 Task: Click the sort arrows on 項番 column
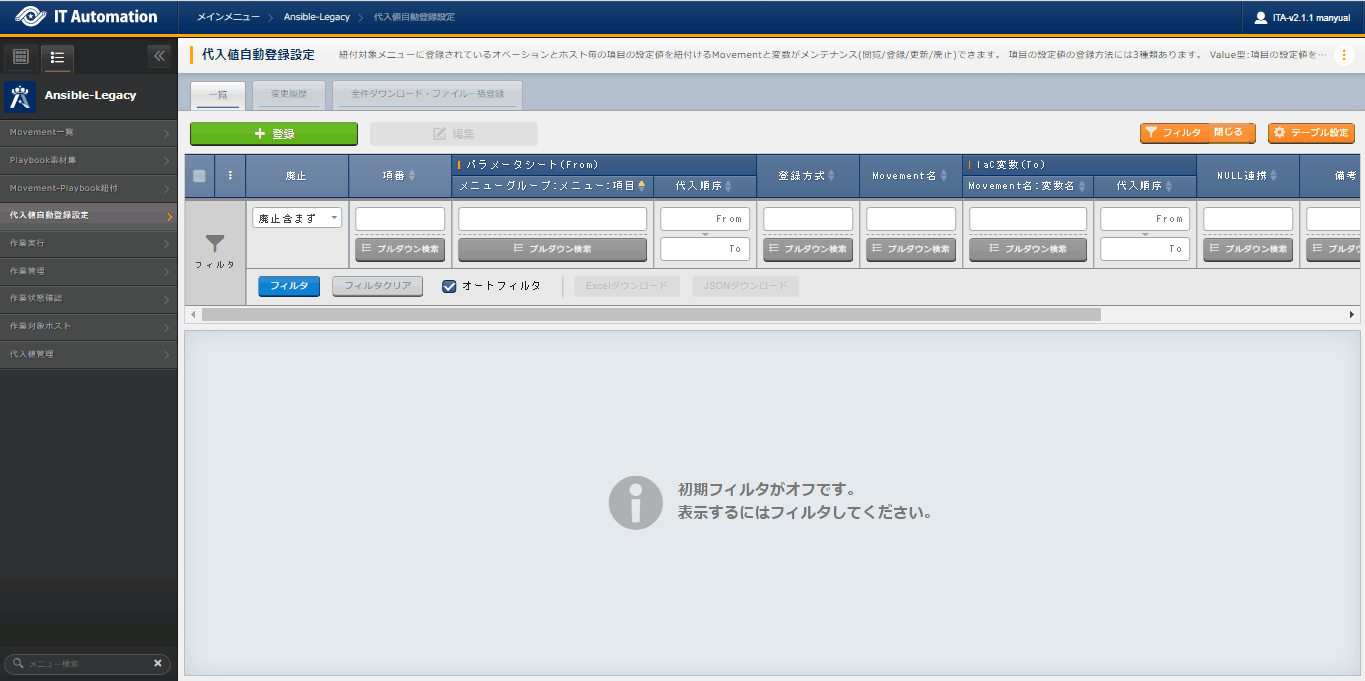pos(412,176)
